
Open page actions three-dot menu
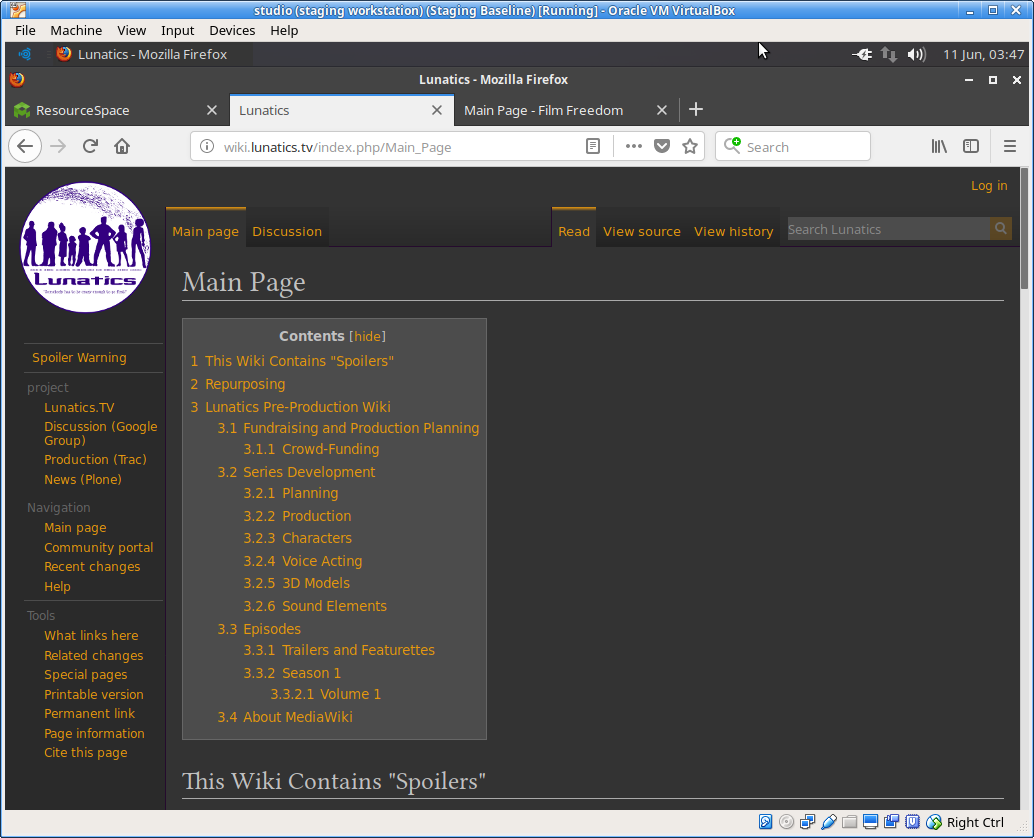[633, 147]
